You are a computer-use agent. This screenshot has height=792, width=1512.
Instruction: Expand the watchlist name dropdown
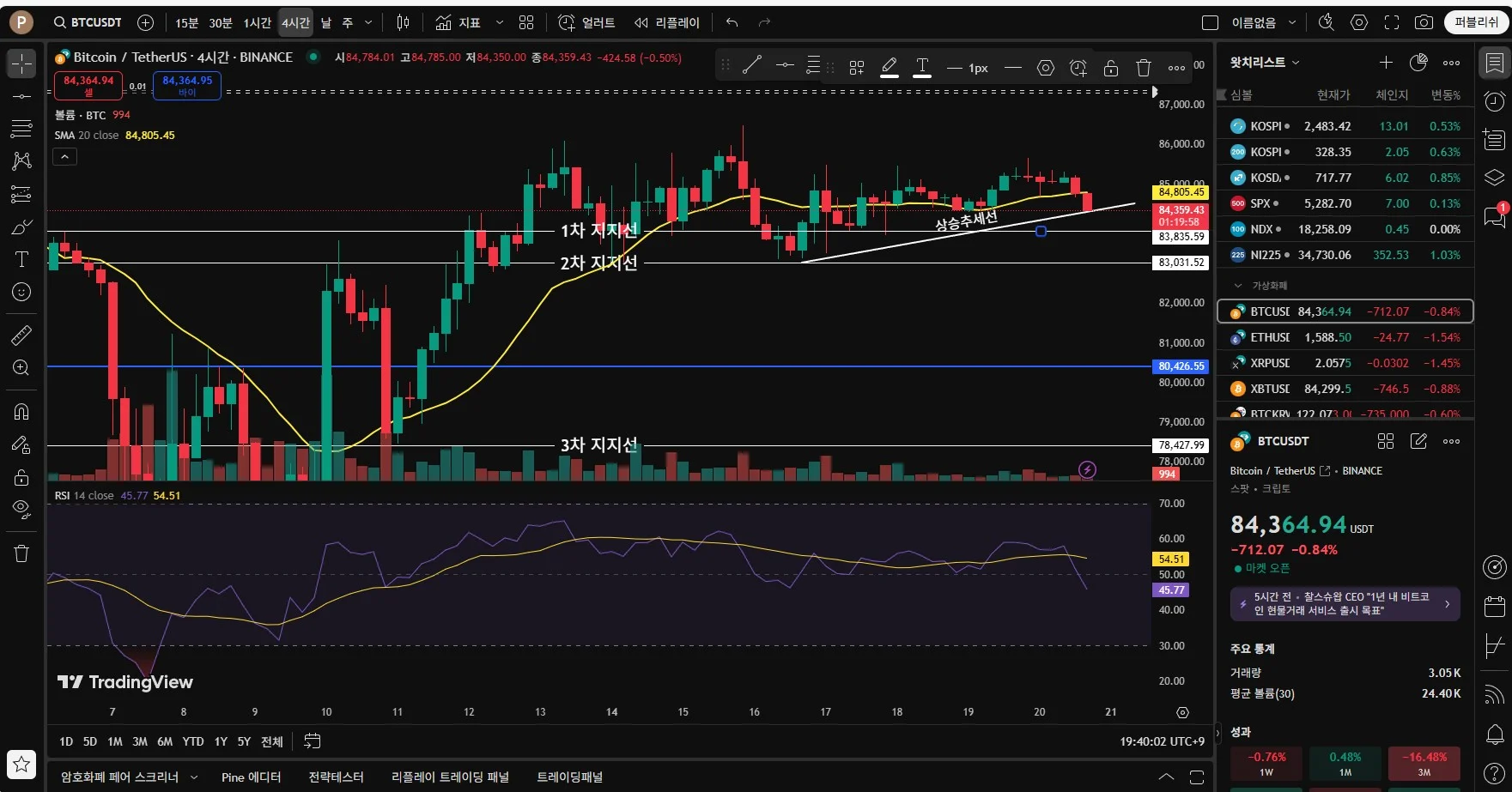(1265, 63)
